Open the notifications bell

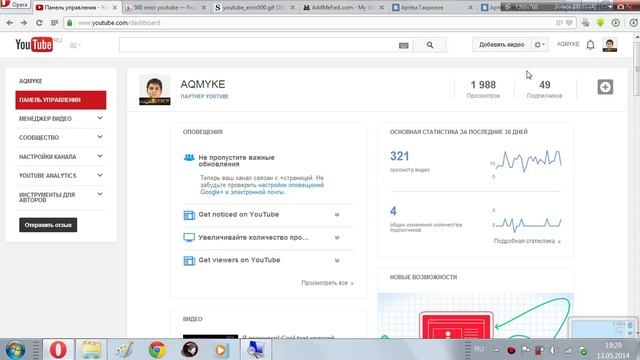click(x=590, y=45)
